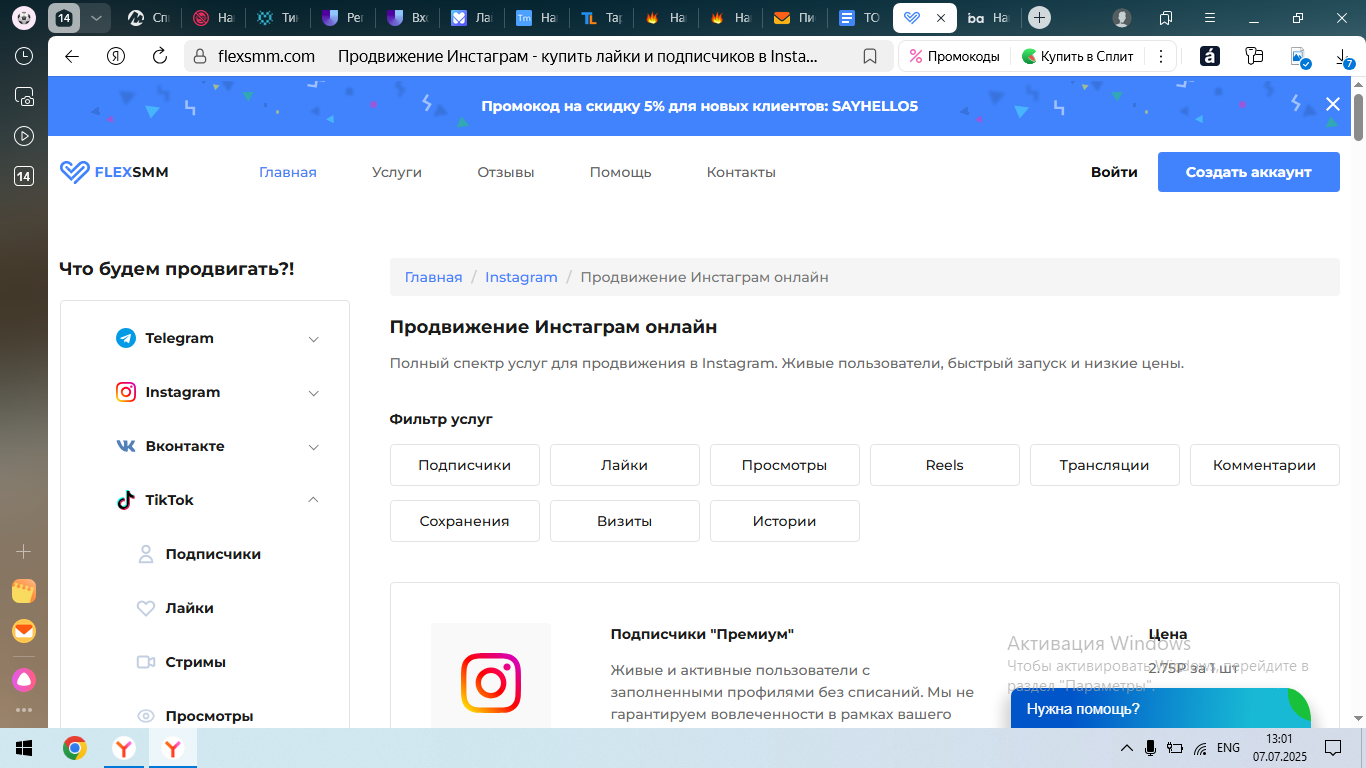Filter services by Сохранения

tap(465, 521)
